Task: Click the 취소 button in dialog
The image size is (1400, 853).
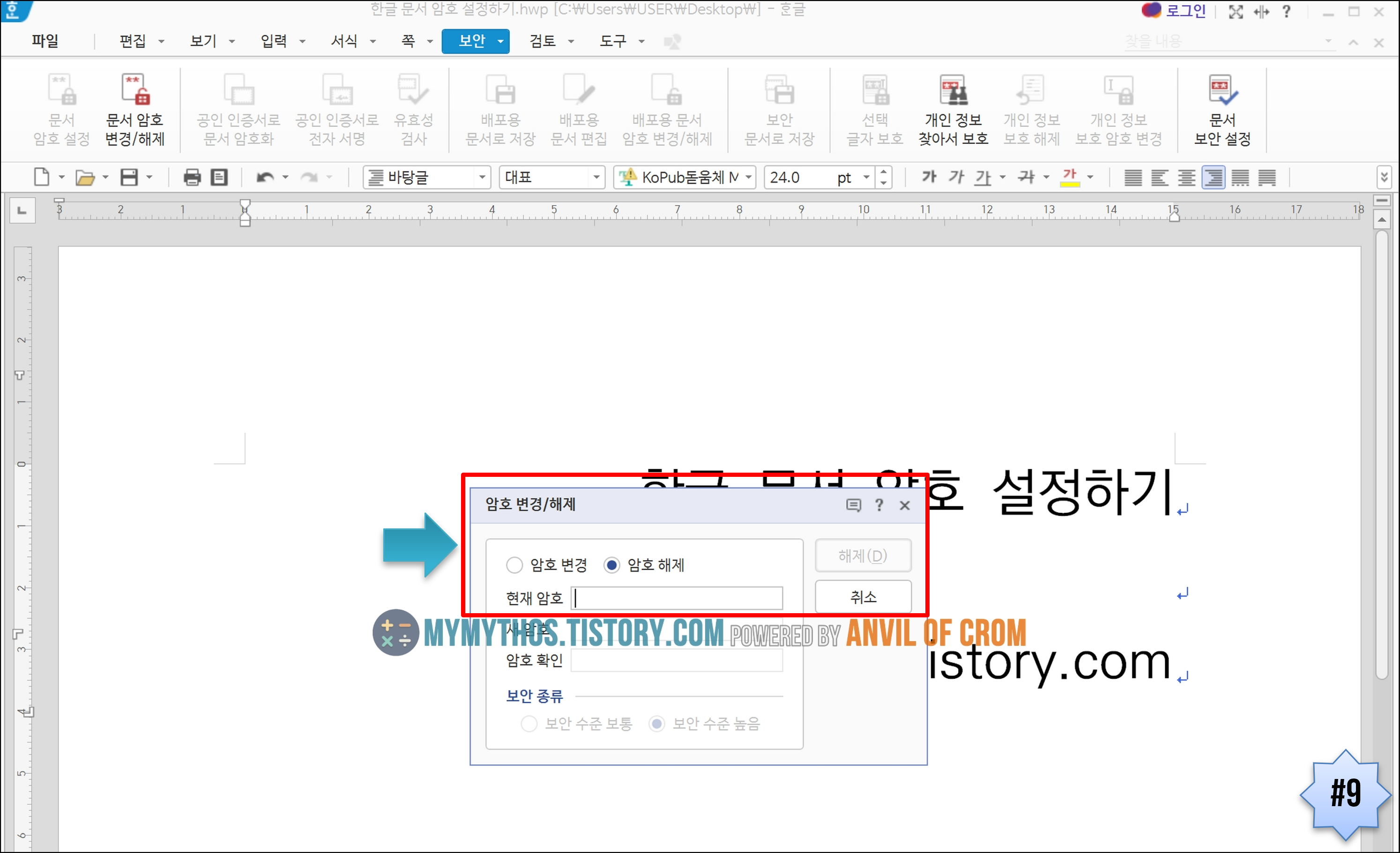Action: [x=863, y=597]
